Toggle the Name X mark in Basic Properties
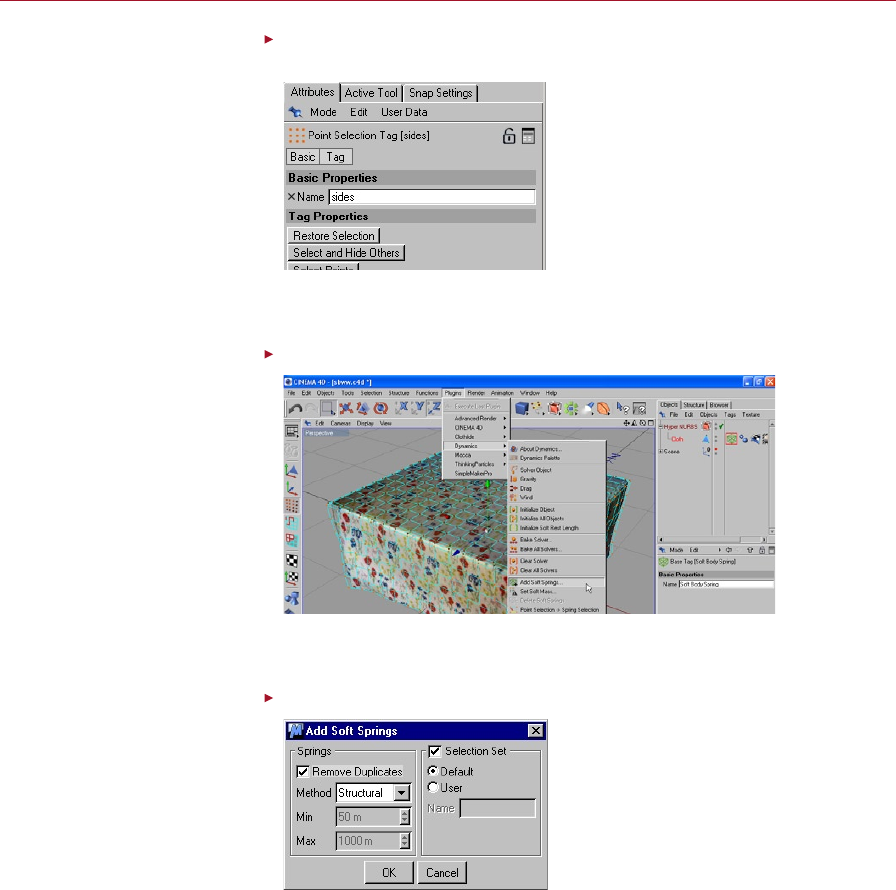896x890 pixels. [x=291, y=197]
